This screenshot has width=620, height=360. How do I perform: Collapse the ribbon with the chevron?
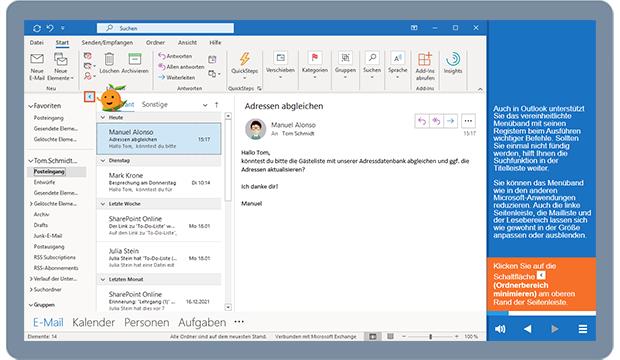[x=480, y=89]
